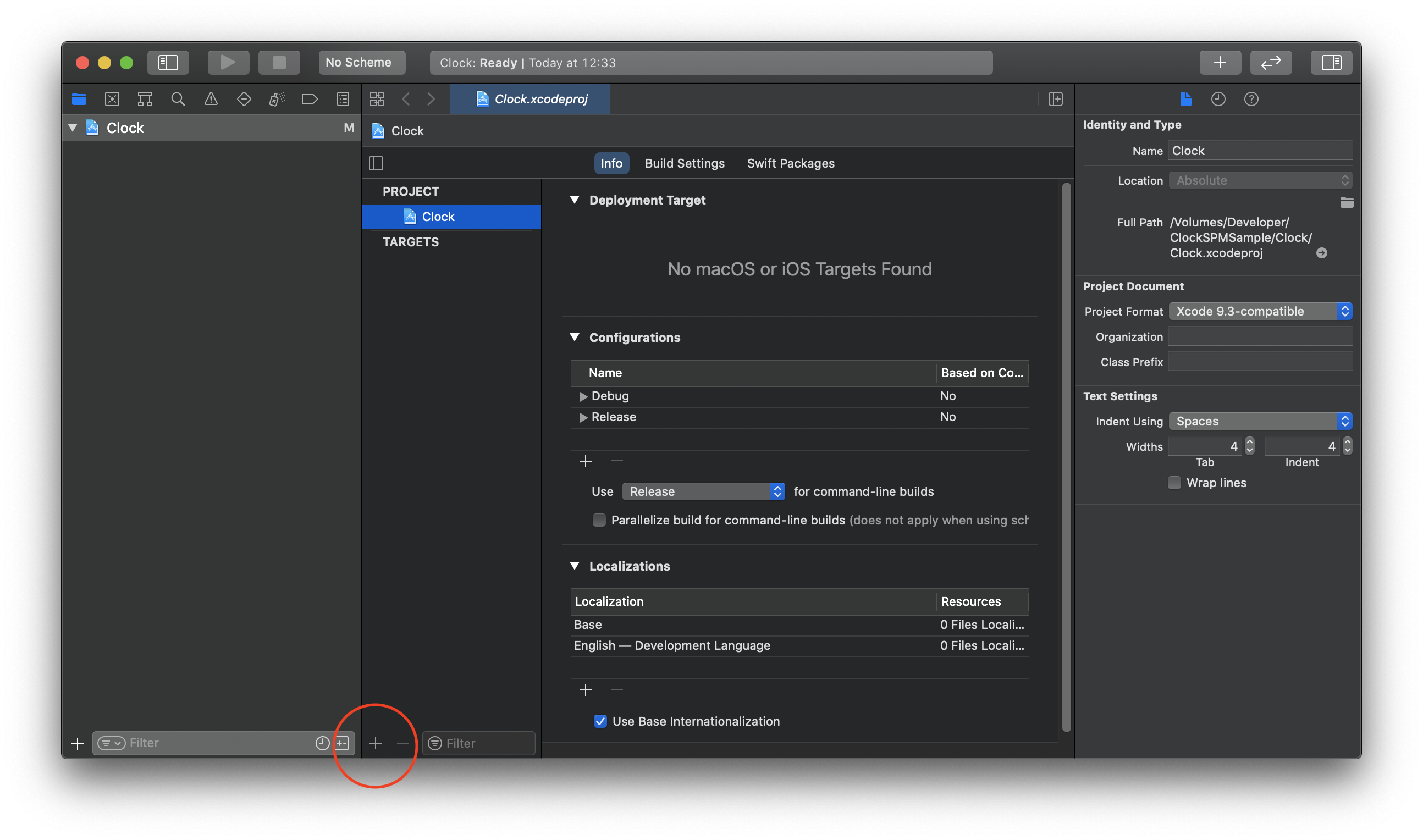The height and width of the screenshot is (840, 1423).
Task: Toggle the Wrap lines checkbox
Action: (1174, 483)
